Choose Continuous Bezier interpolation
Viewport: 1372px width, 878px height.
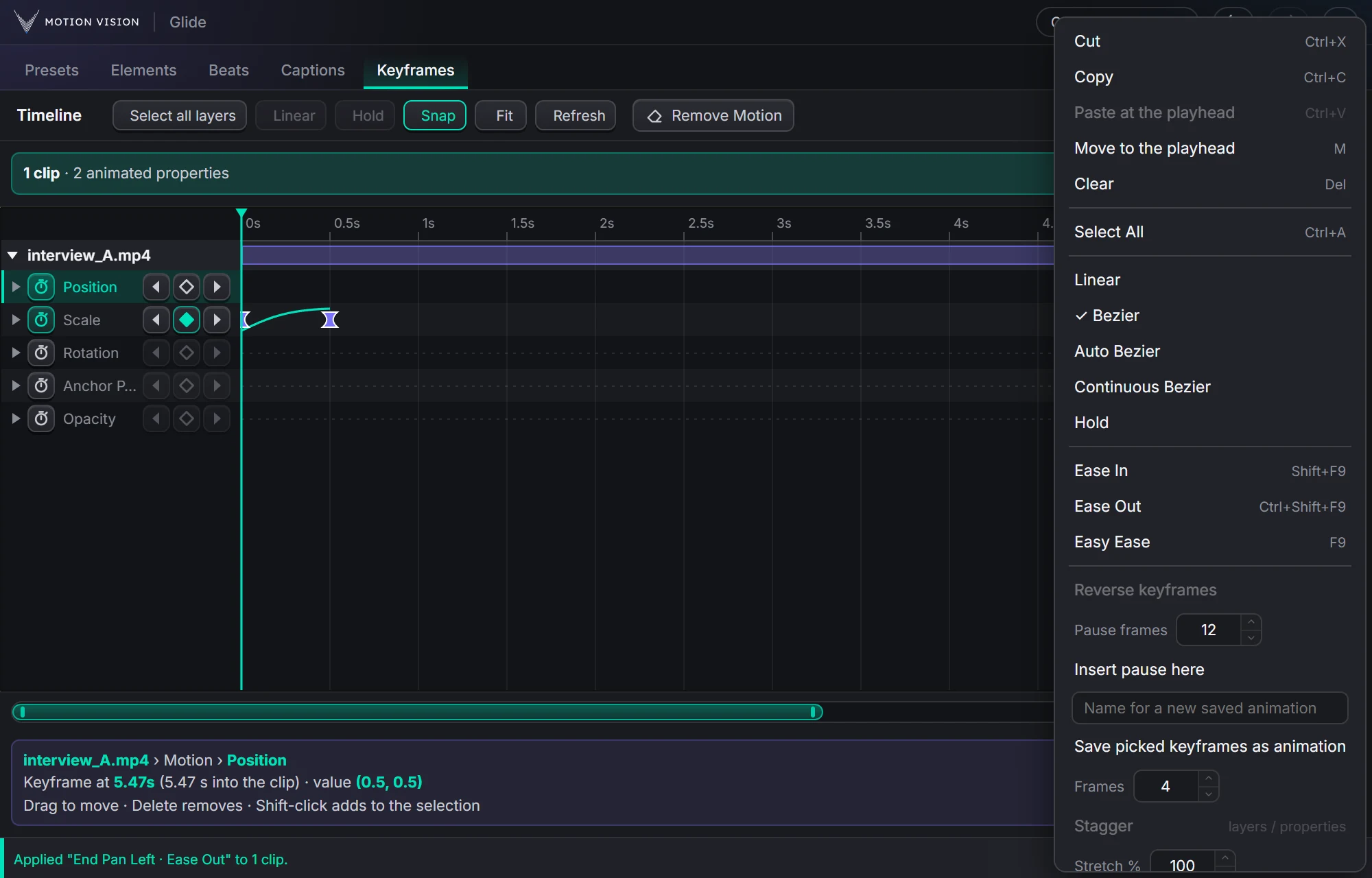click(x=1209, y=387)
